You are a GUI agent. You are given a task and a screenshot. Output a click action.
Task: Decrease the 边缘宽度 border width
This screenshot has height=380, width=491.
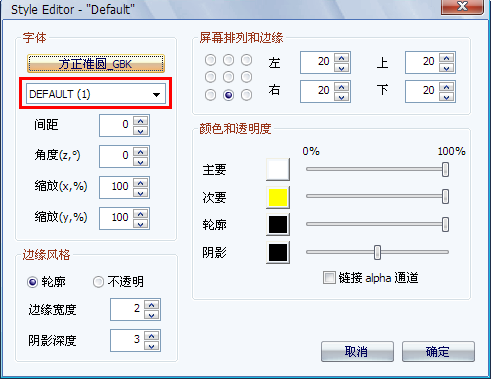(152, 315)
